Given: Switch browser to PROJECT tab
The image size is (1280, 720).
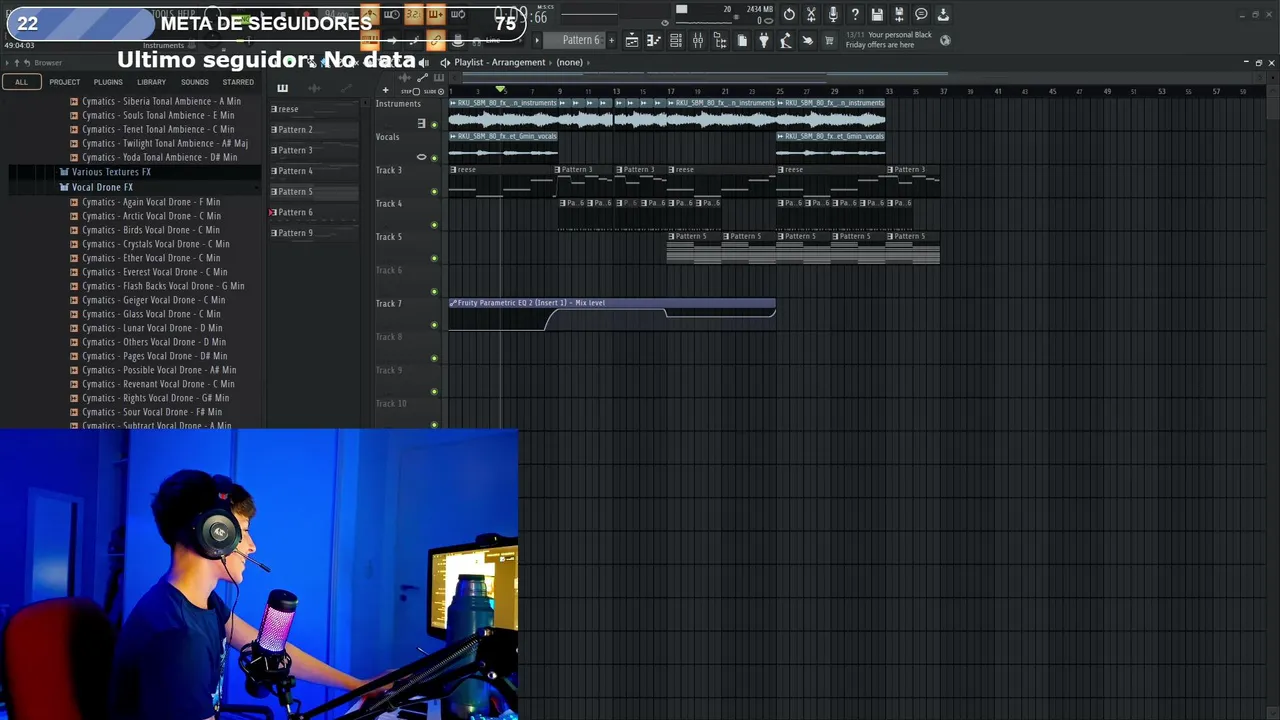Looking at the screenshot, I should coord(65,82).
